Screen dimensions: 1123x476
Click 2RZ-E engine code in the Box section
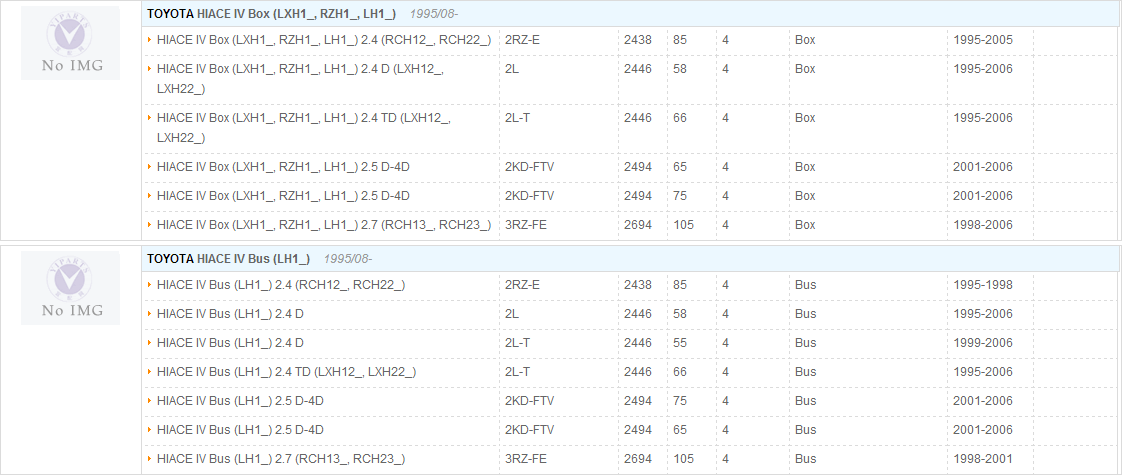[522, 40]
